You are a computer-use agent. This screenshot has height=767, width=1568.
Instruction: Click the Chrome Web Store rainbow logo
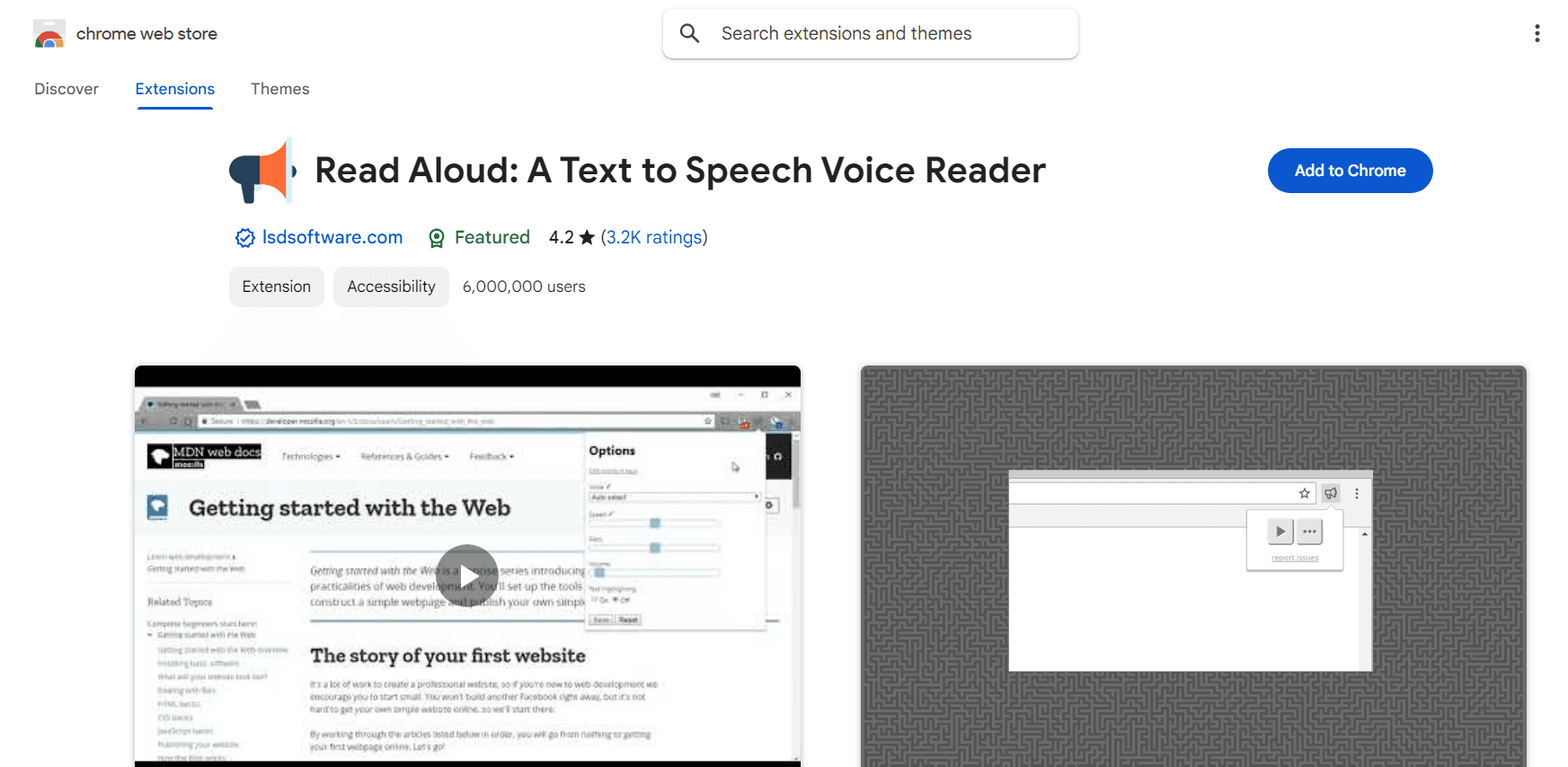click(49, 34)
